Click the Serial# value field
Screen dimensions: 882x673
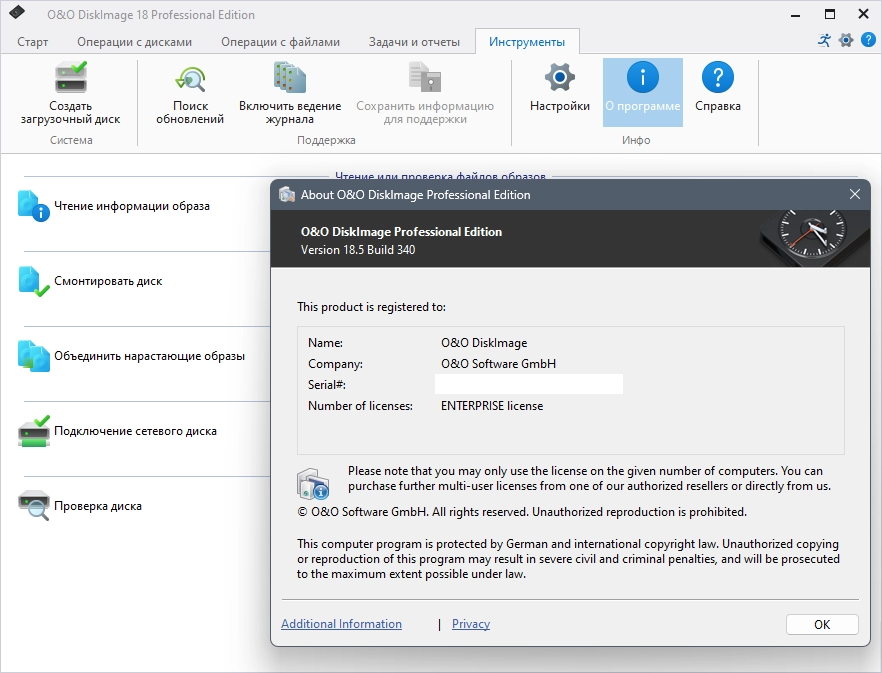(529, 384)
